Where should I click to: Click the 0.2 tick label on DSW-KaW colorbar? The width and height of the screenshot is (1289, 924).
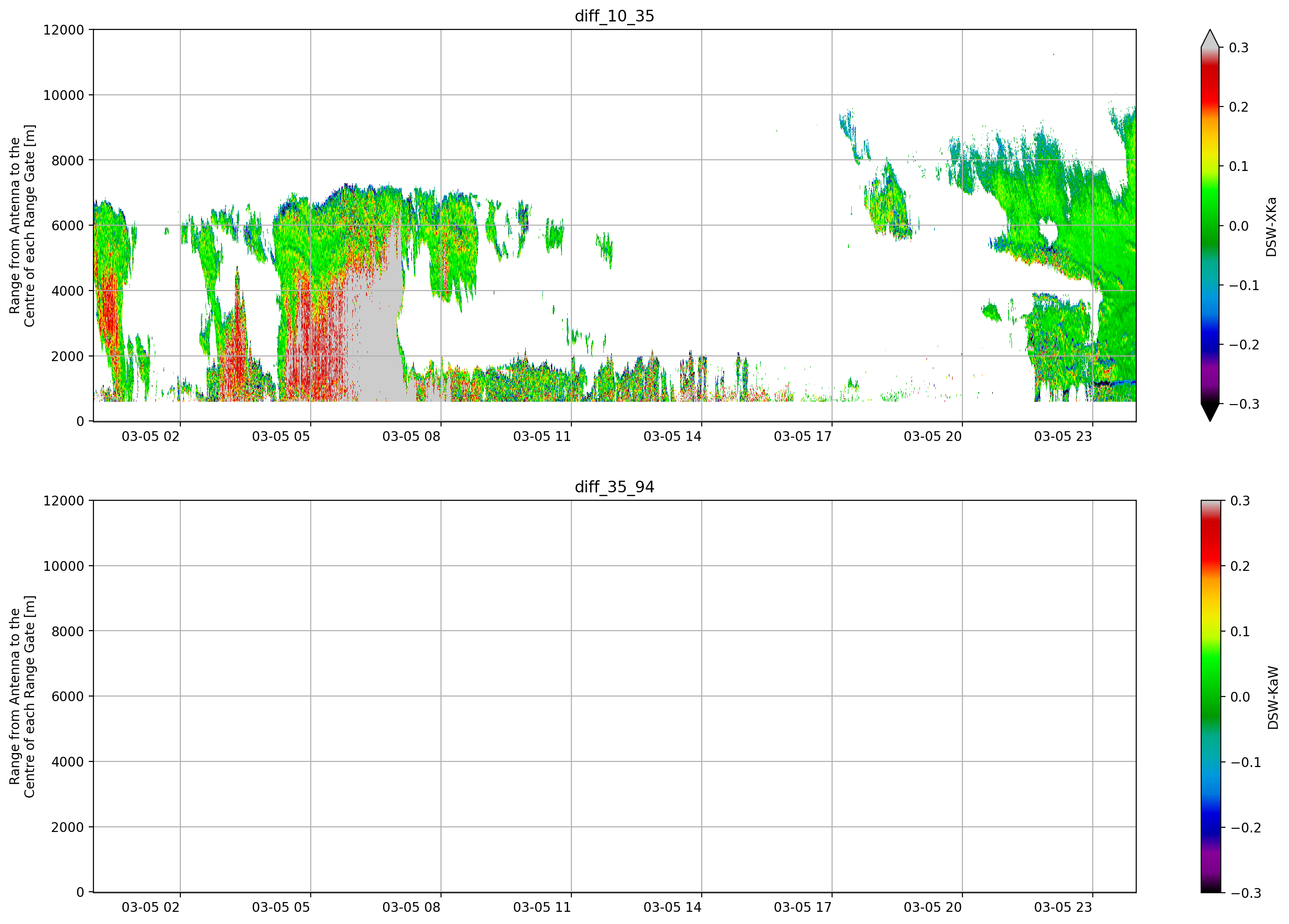tap(1240, 566)
